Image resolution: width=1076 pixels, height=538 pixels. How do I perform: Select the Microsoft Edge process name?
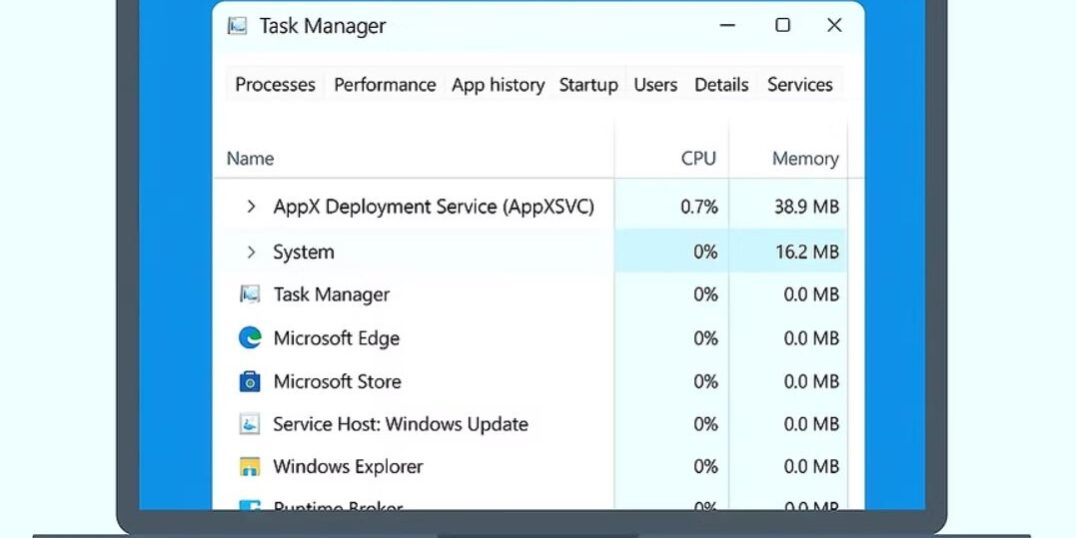point(336,338)
